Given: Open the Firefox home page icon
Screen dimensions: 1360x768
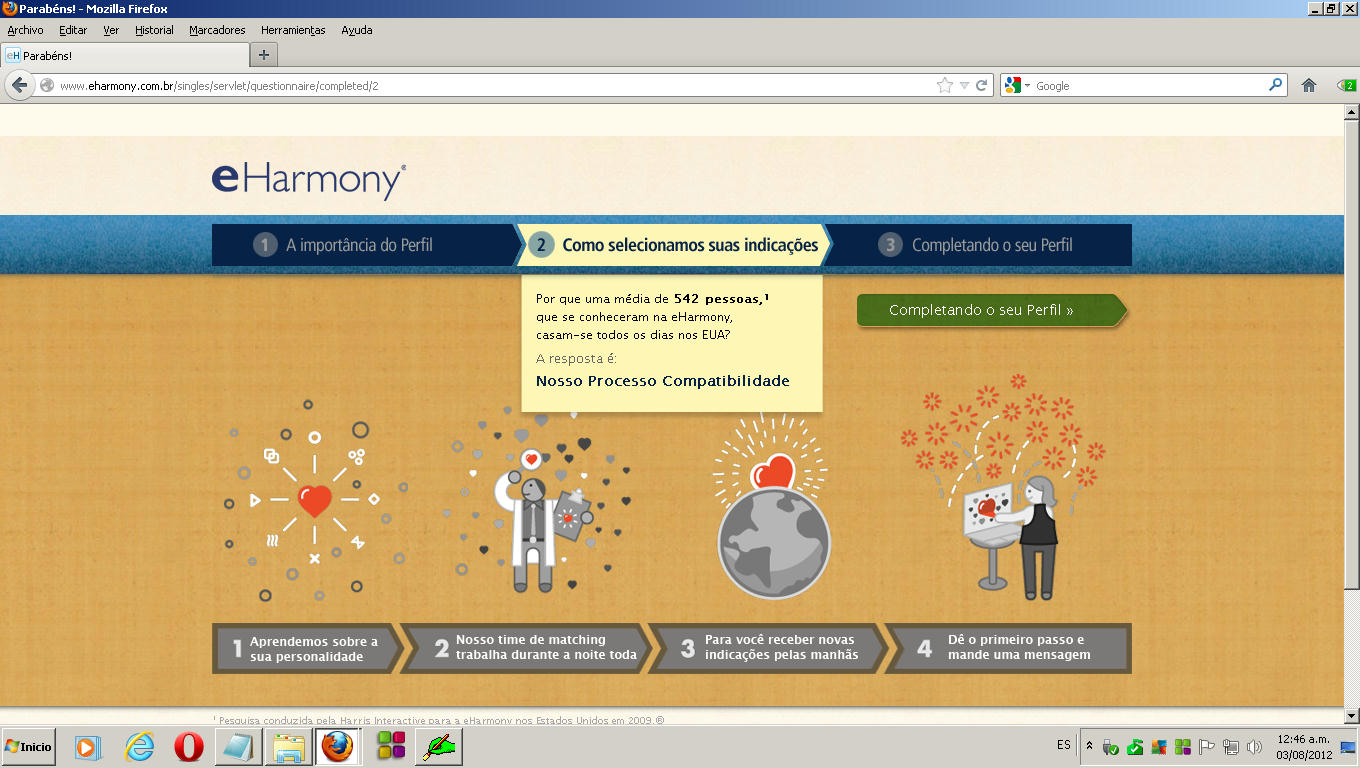Looking at the screenshot, I should point(1308,86).
